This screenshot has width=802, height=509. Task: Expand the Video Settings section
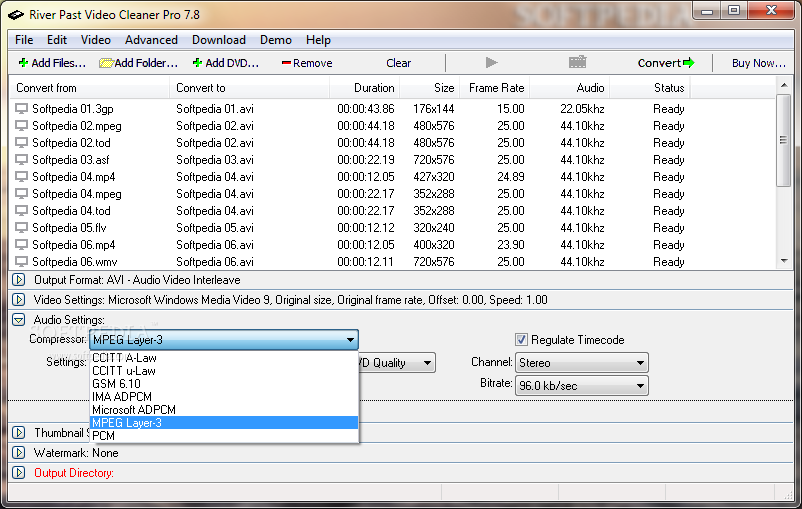pyautogui.click(x=18, y=300)
